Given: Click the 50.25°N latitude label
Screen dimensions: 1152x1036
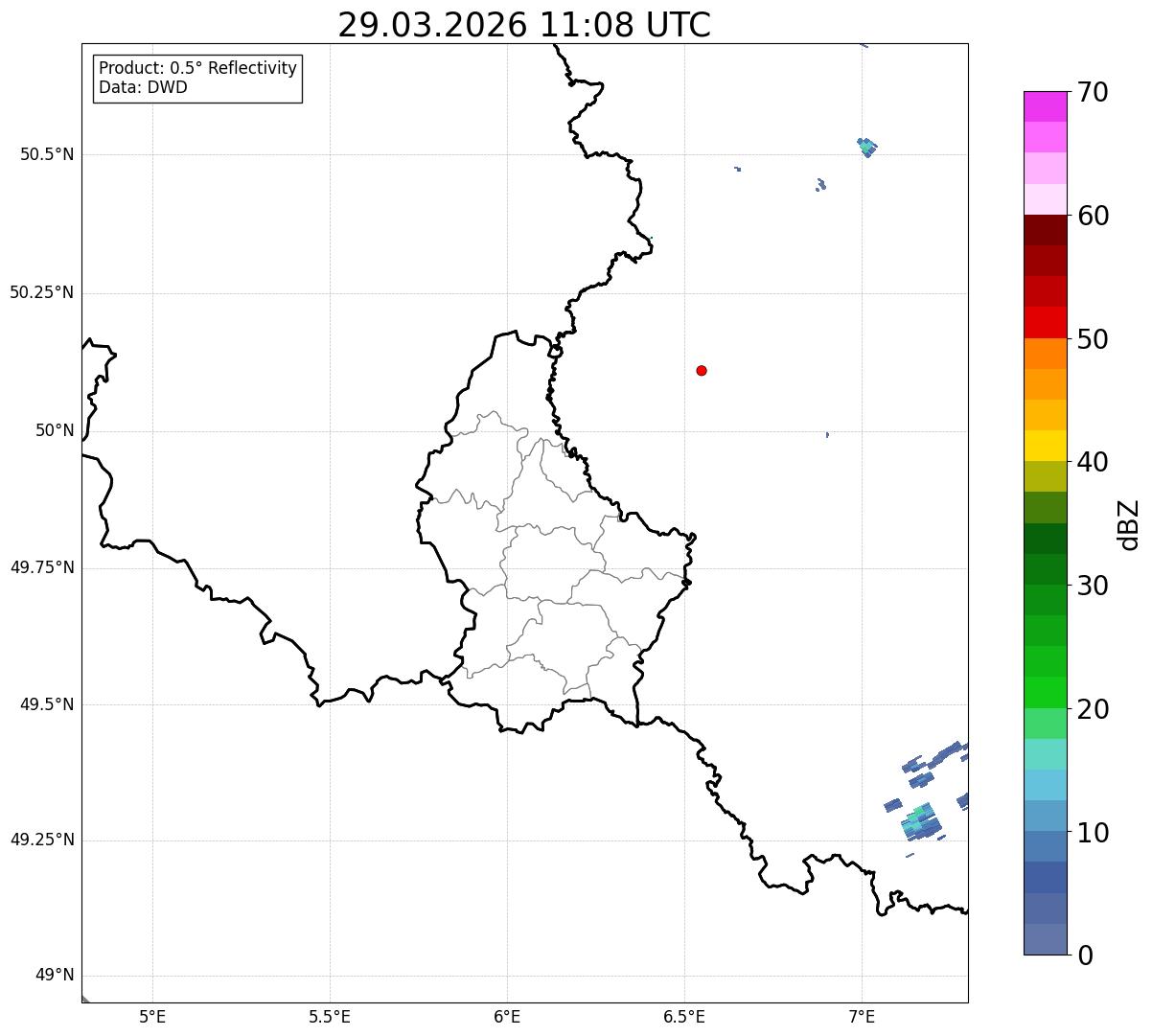Looking at the screenshot, I should click(x=42, y=292).
